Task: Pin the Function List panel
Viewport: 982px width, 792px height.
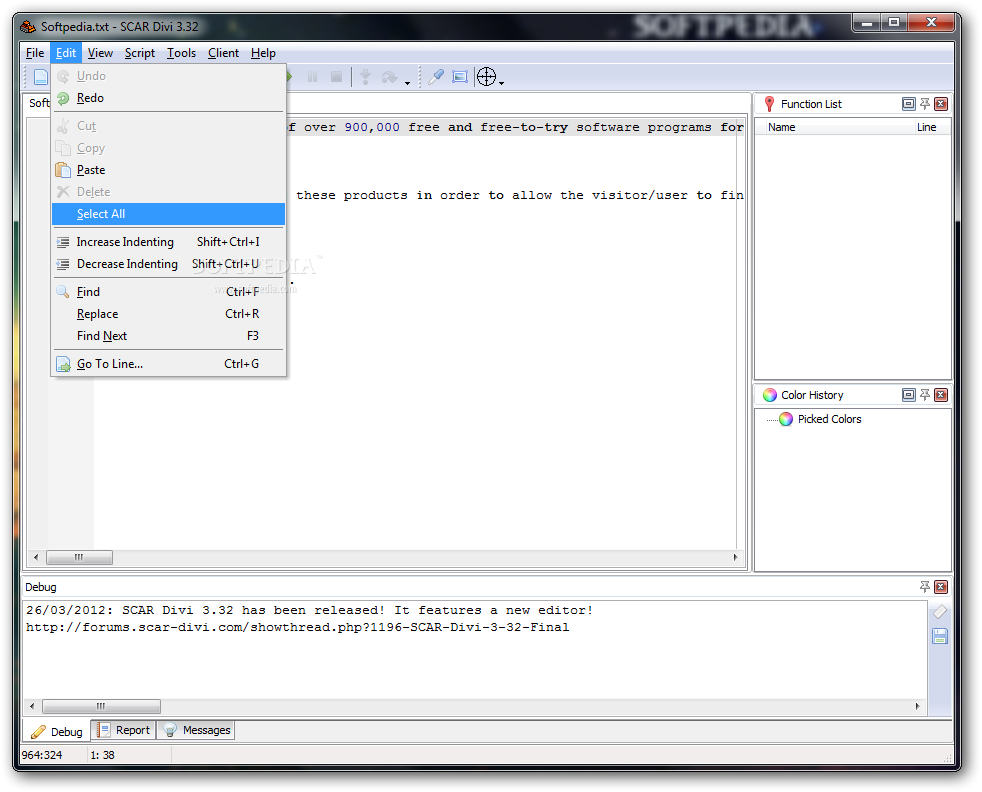Action: pos(924,104)
